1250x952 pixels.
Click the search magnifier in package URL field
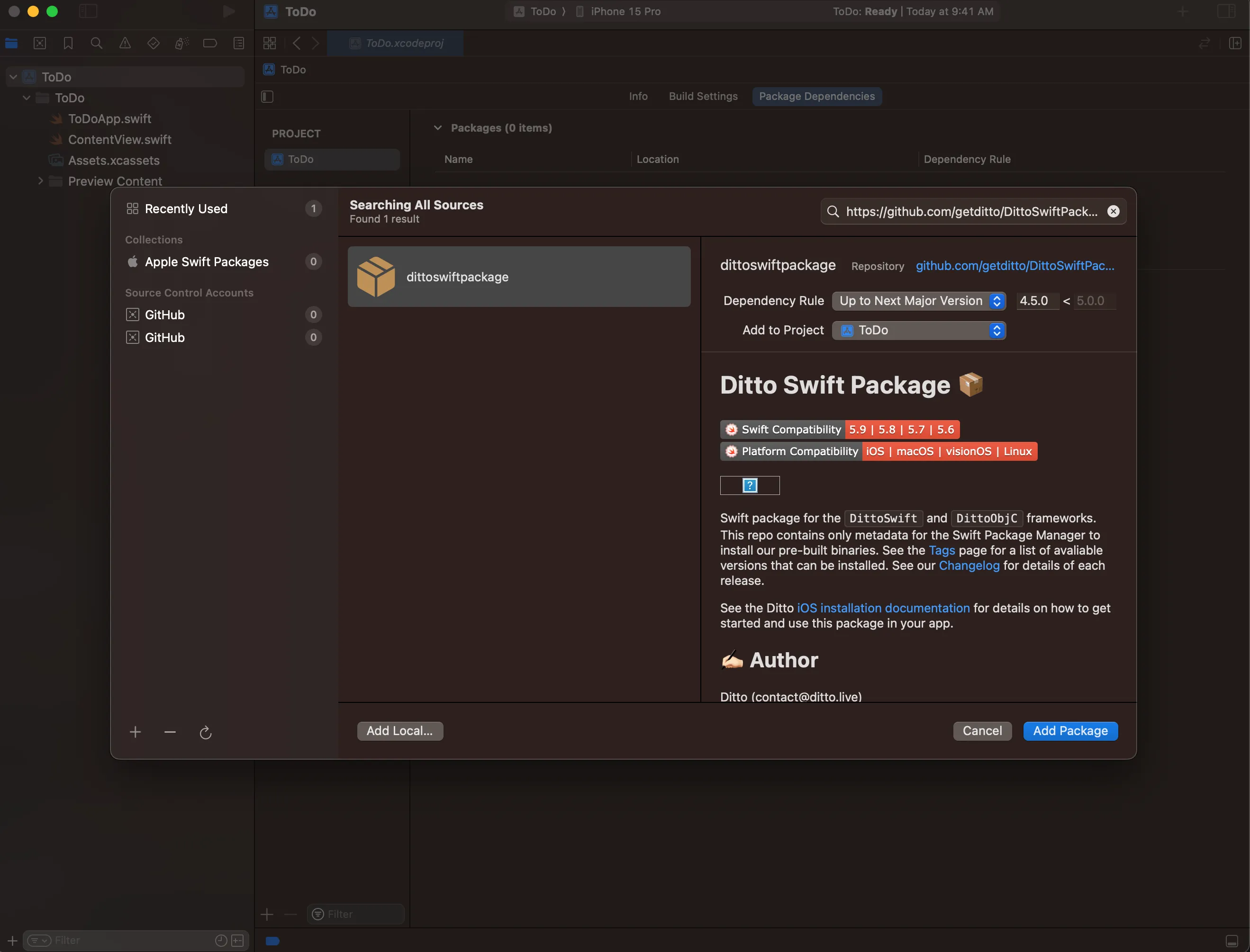point(833,211)
